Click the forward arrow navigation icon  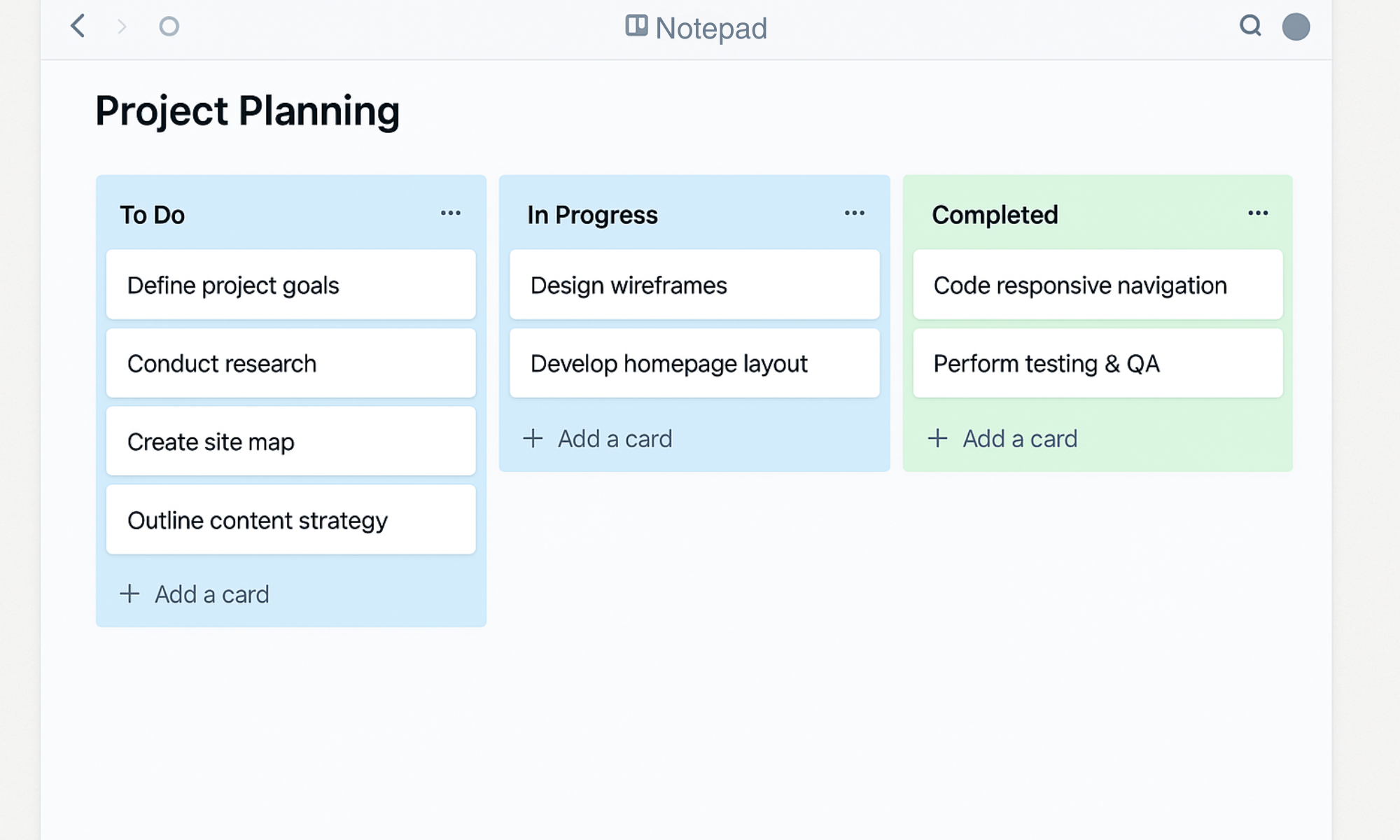[122, 27]
